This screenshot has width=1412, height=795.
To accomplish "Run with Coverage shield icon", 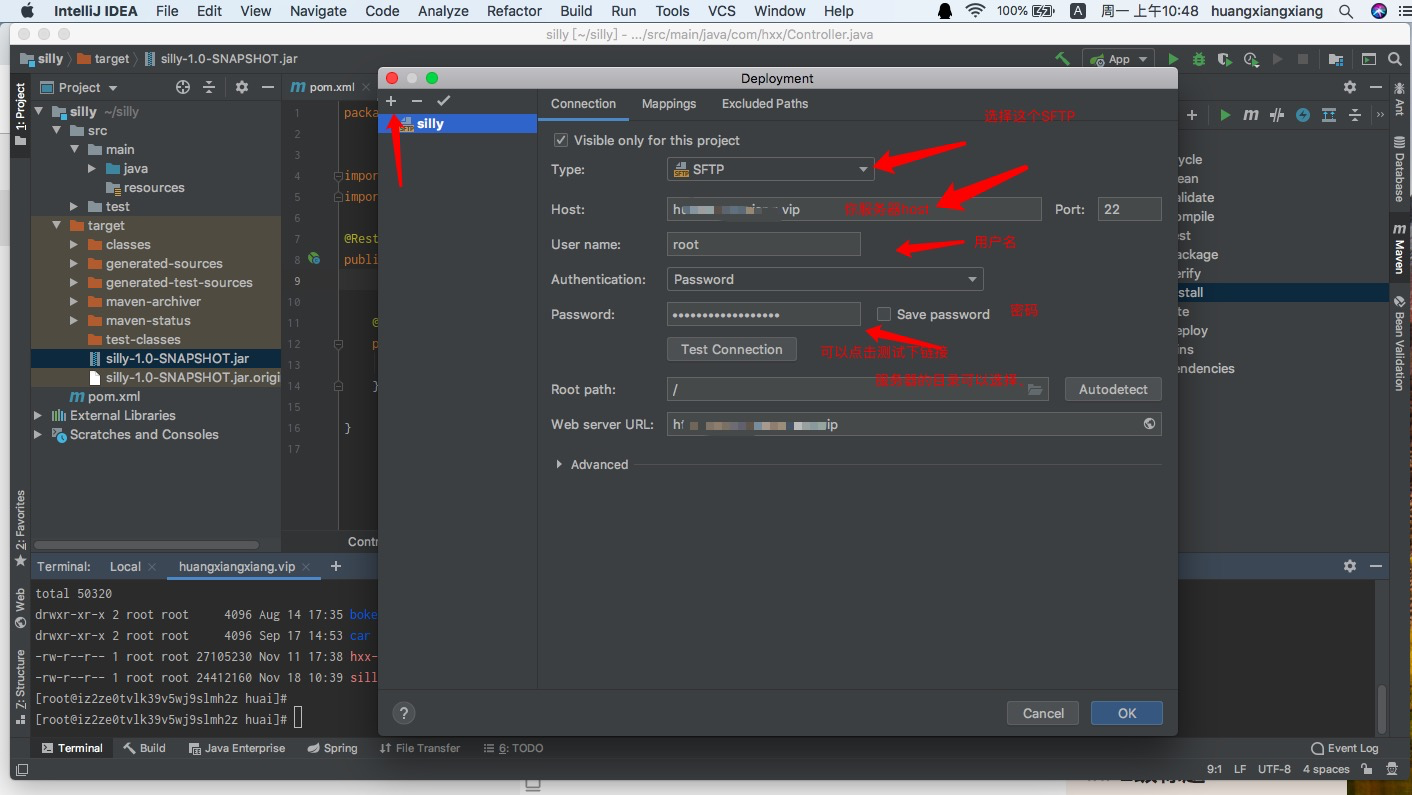I will click(x=1225, y=59).
